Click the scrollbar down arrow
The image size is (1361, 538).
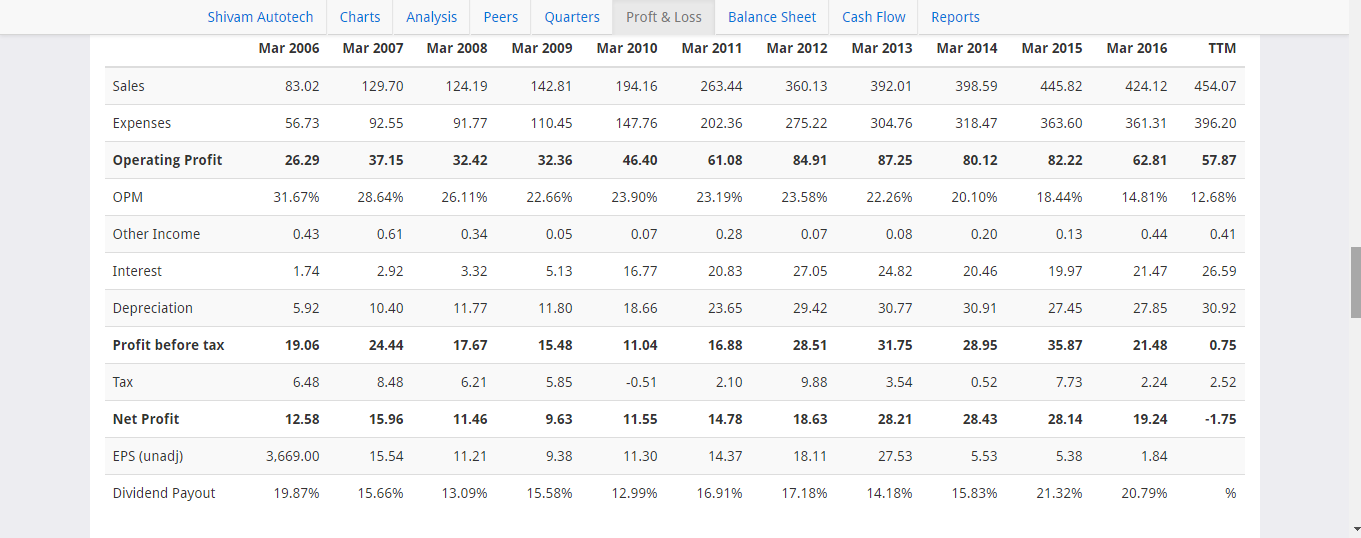[1355, 529]
